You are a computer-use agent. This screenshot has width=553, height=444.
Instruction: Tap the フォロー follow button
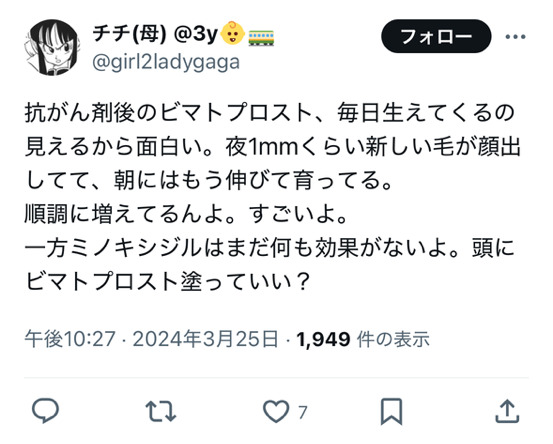(436, 36)
